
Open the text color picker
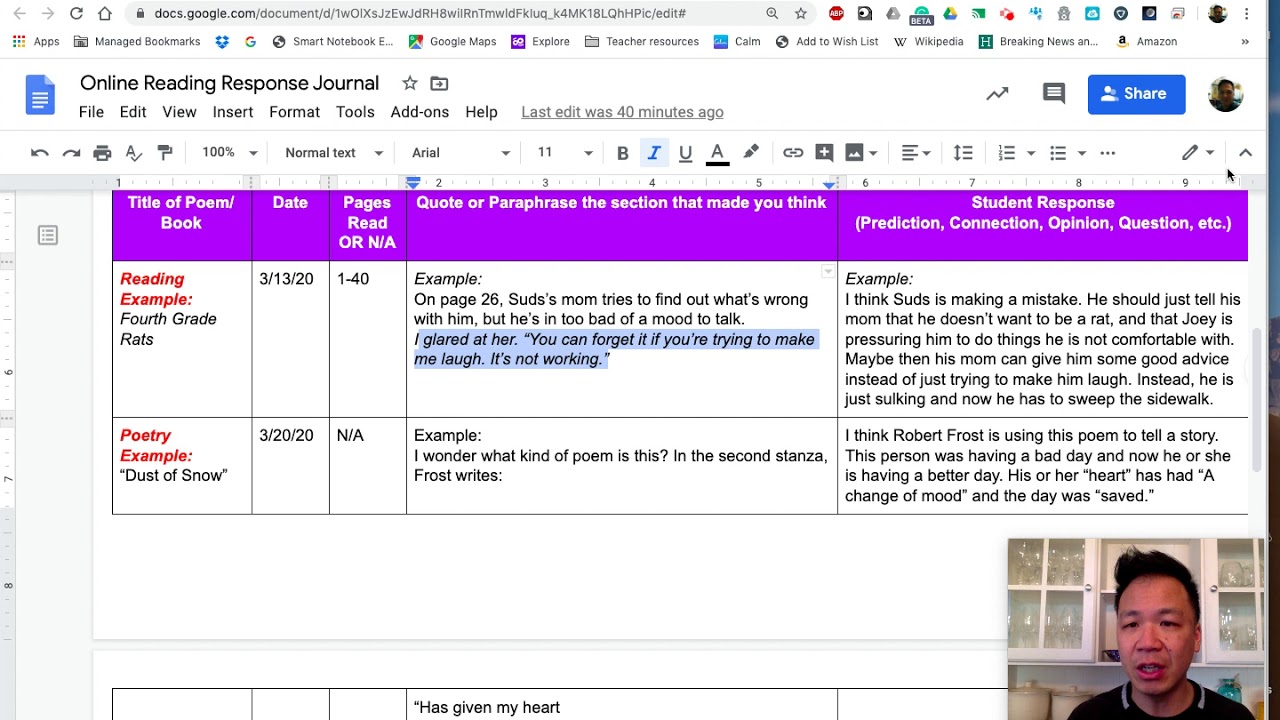point(717,153)
